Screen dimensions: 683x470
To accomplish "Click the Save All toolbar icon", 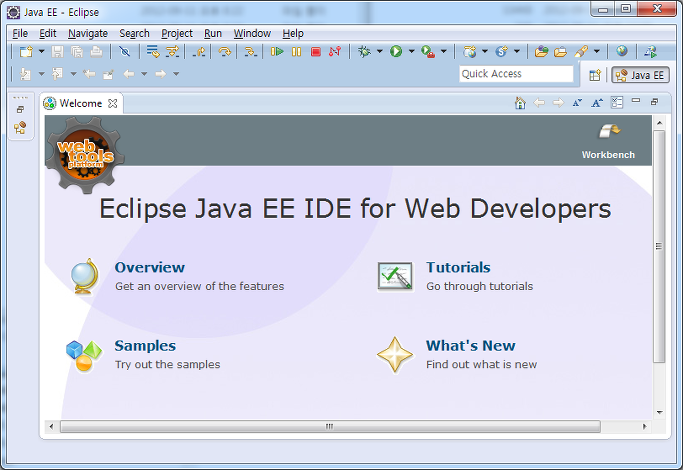I will click(x=77, y=51).
